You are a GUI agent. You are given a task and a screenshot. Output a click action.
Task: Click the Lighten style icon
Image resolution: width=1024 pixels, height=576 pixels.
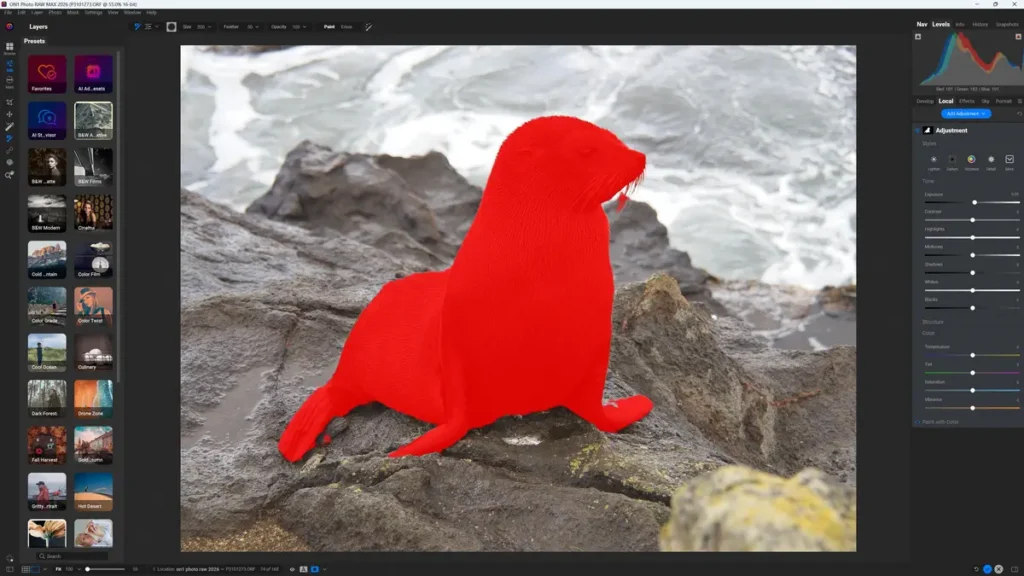tap(934, 159)
